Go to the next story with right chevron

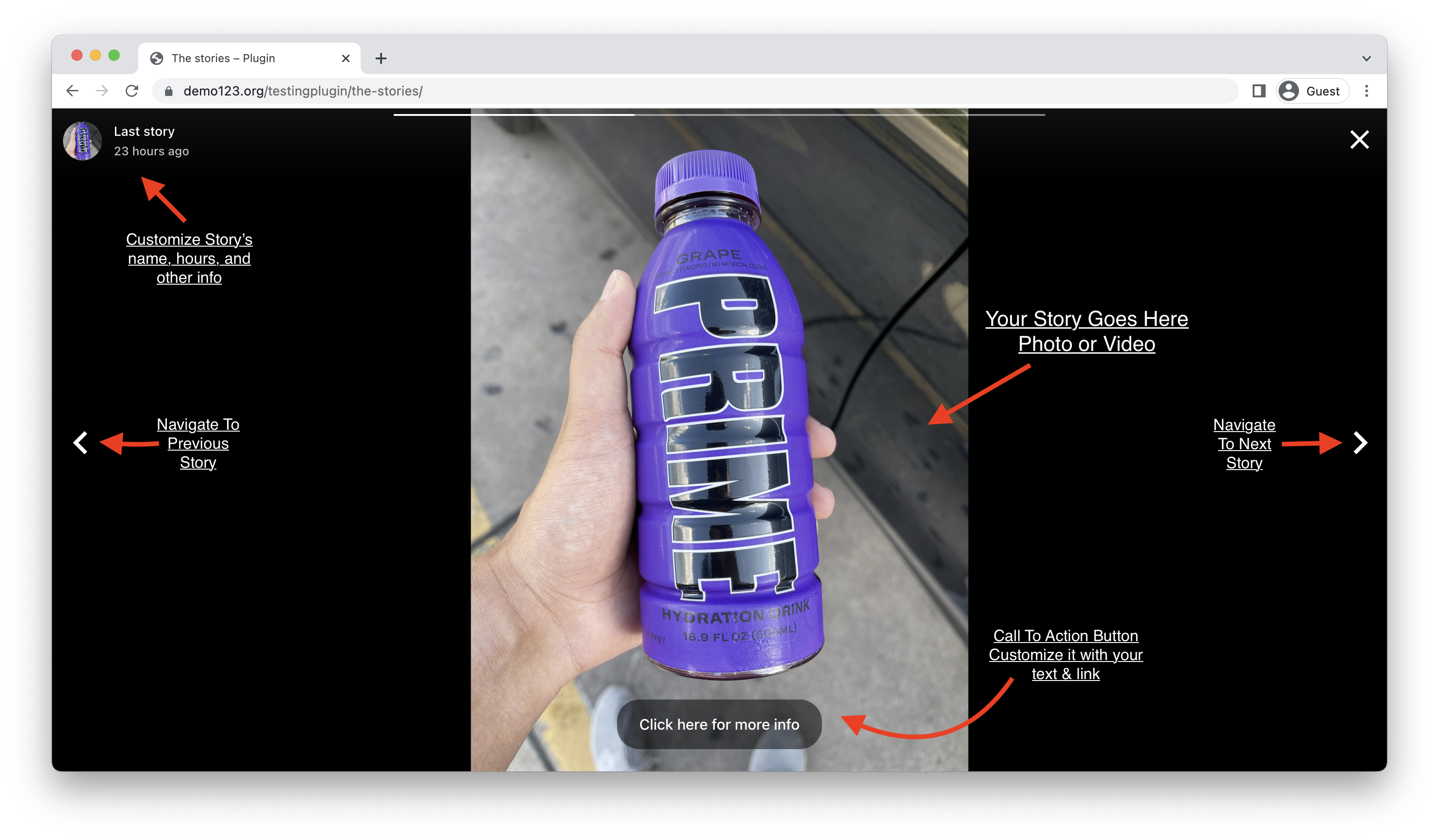[x=1360, y=443]
